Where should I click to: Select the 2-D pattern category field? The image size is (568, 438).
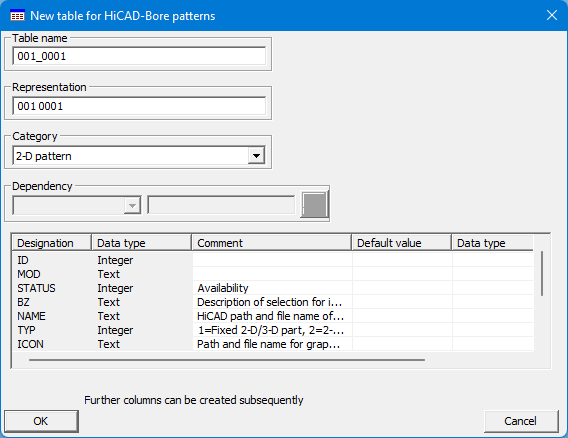(139, 156)
